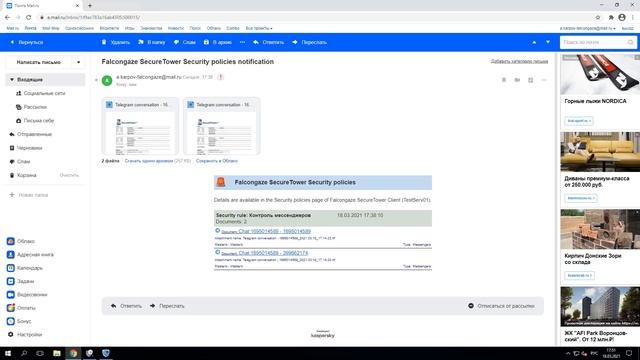Reply using Ответить in the blue toolbar
This screenshot has height=360, width=640.
tap(268, 42)
